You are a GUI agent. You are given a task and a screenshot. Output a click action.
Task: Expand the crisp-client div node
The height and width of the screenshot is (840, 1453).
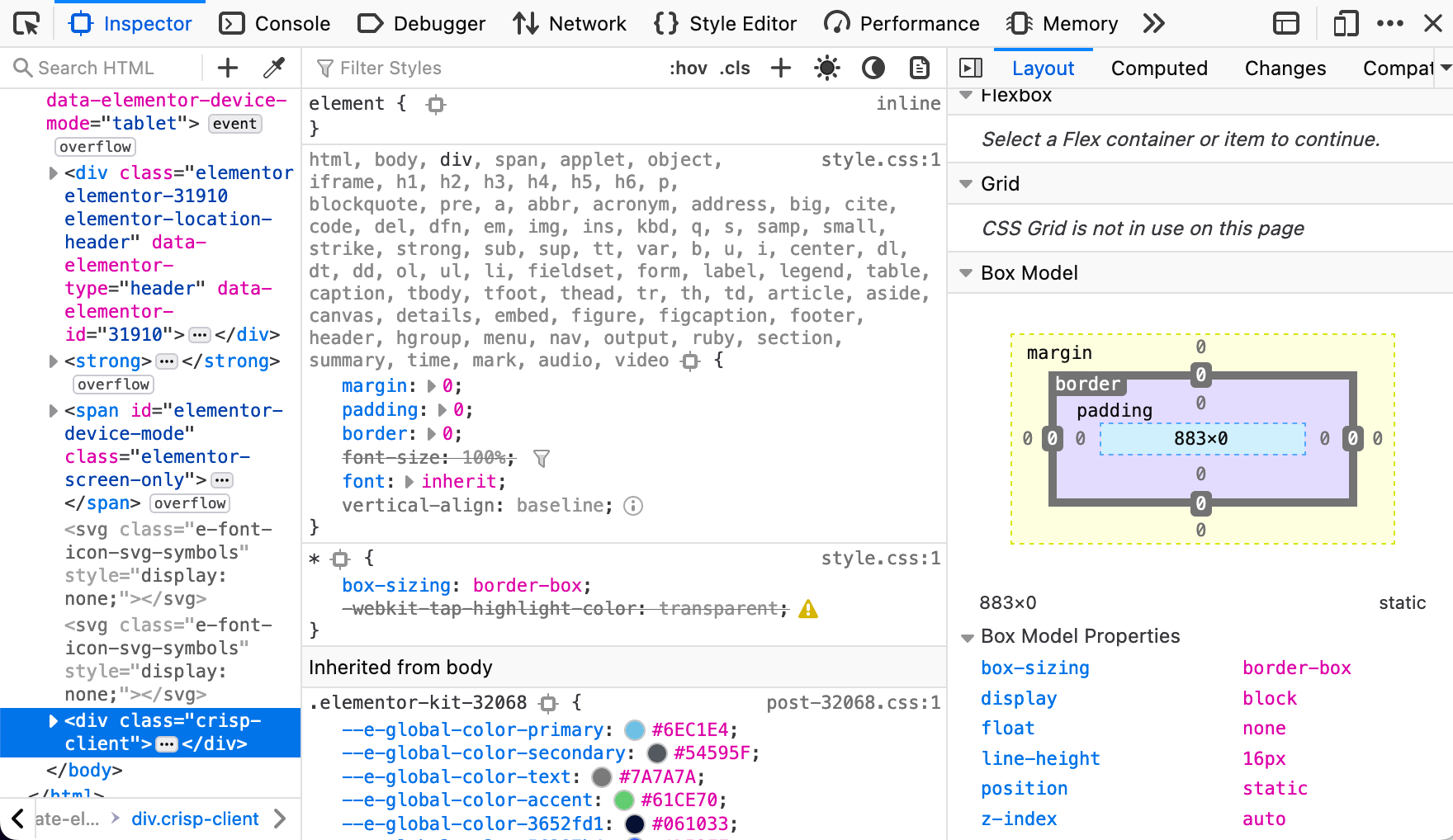click(x=54, y=721)
